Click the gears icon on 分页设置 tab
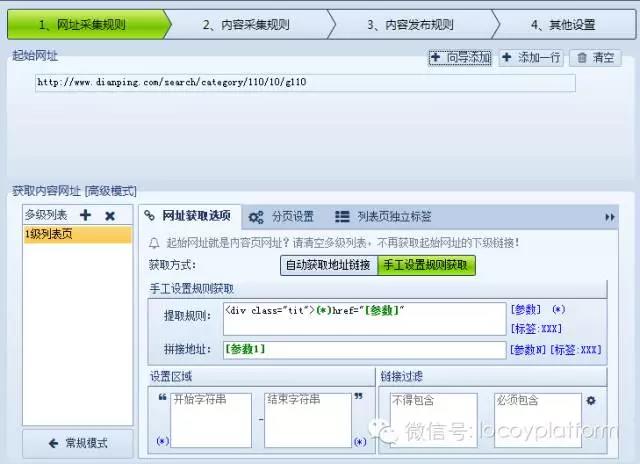This screenshot has width=640, height=464. (x=256, y=217)
